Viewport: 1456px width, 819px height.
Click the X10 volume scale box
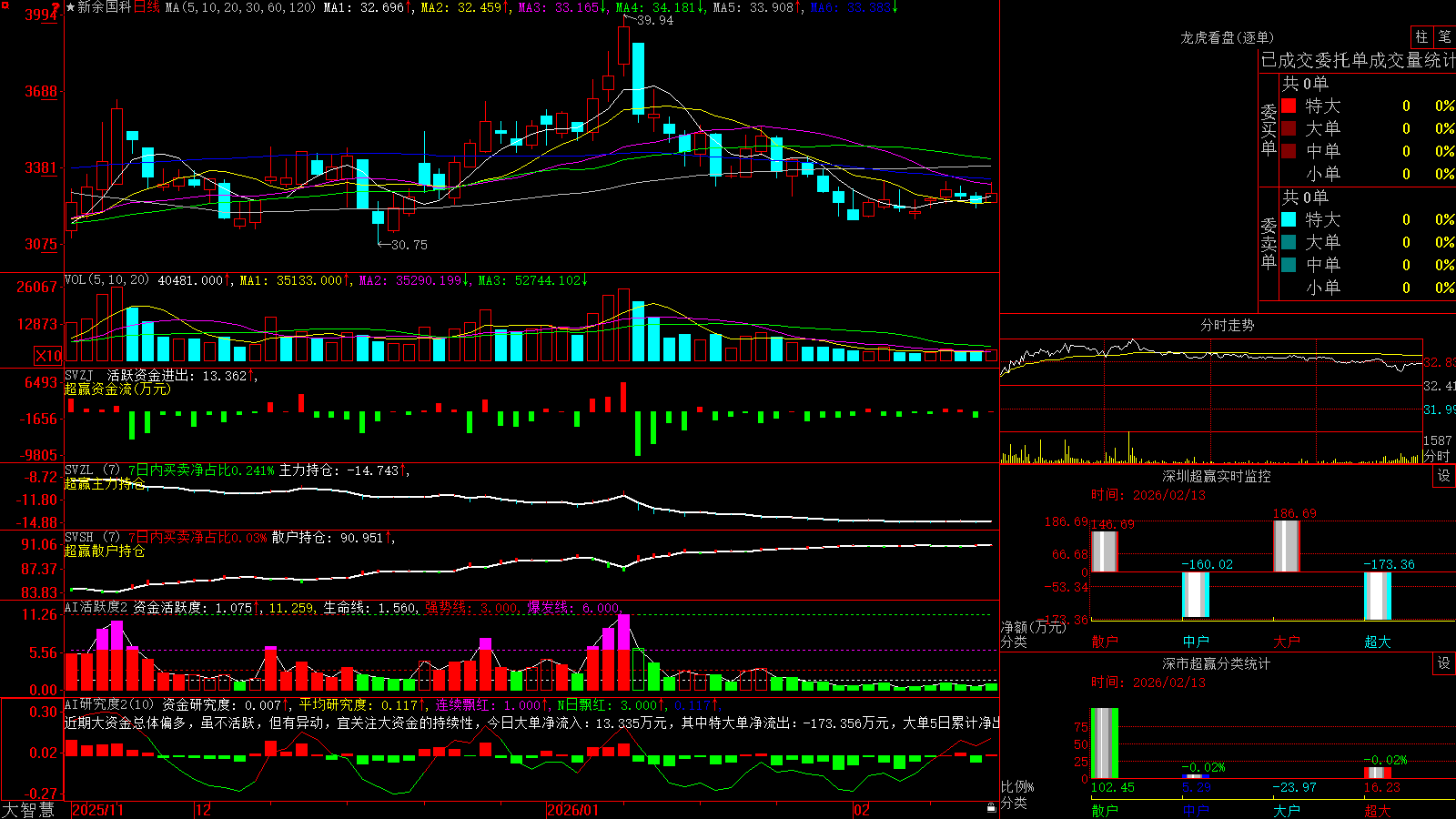[48, 356]
